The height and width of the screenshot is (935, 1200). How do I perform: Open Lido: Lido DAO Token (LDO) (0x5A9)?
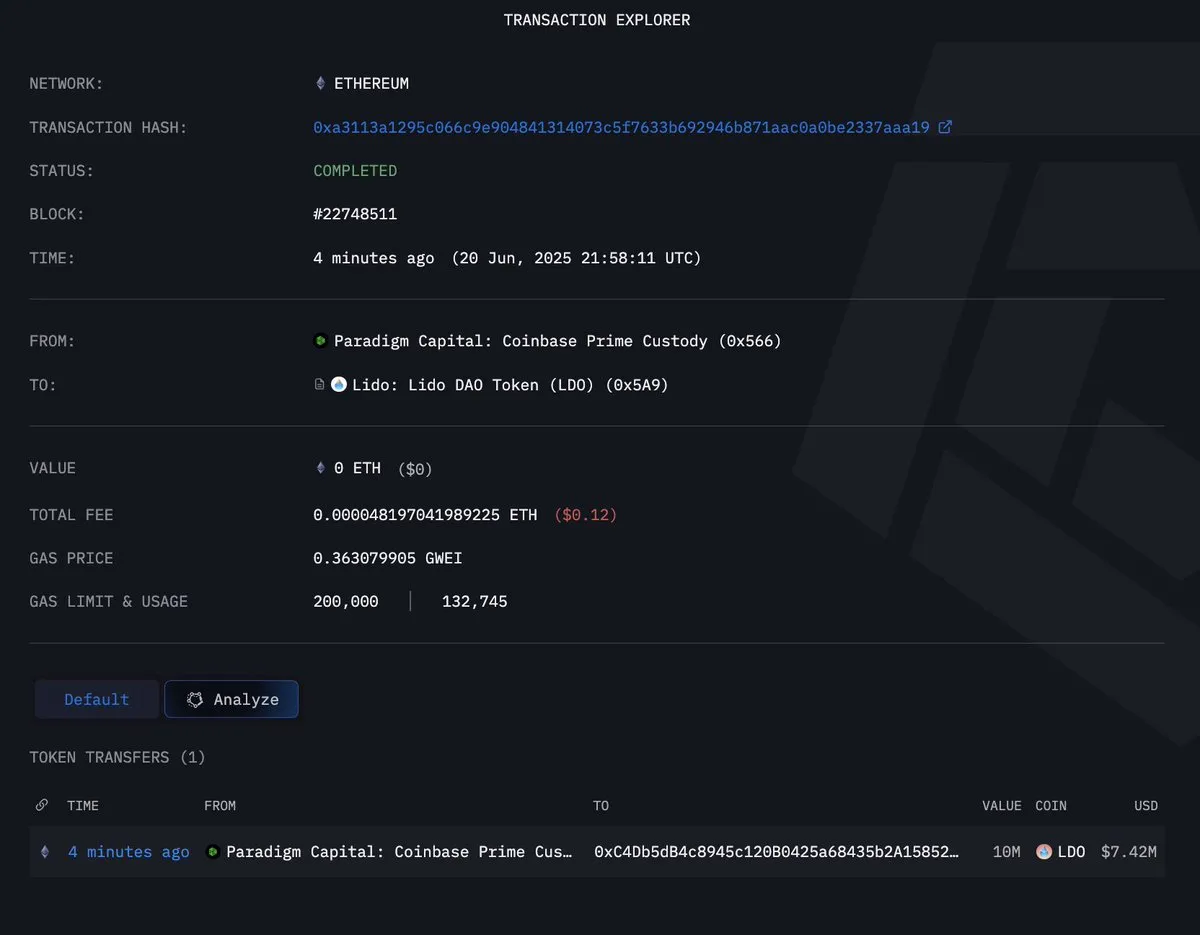point(510,384)
